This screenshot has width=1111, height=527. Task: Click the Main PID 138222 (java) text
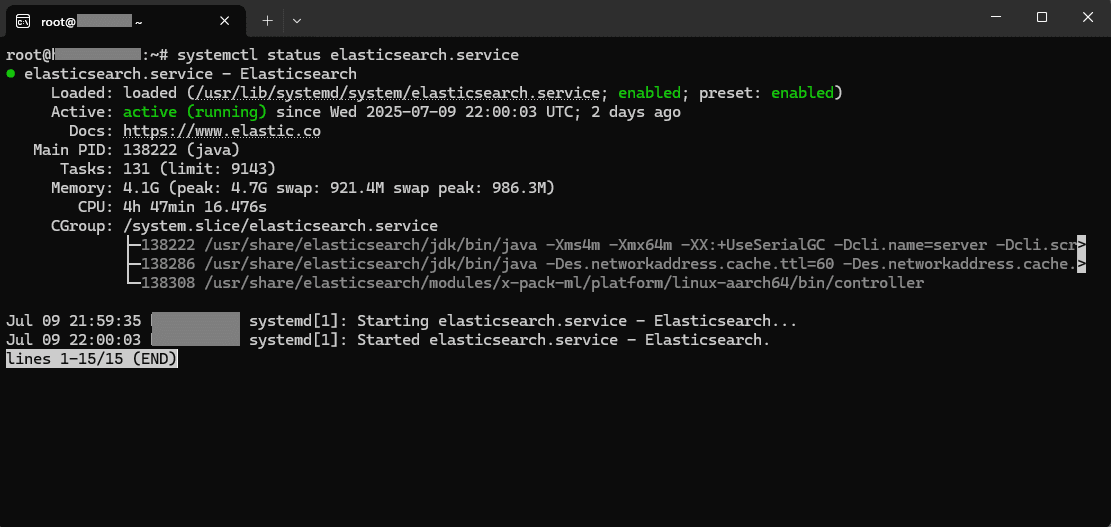(181, 150)
